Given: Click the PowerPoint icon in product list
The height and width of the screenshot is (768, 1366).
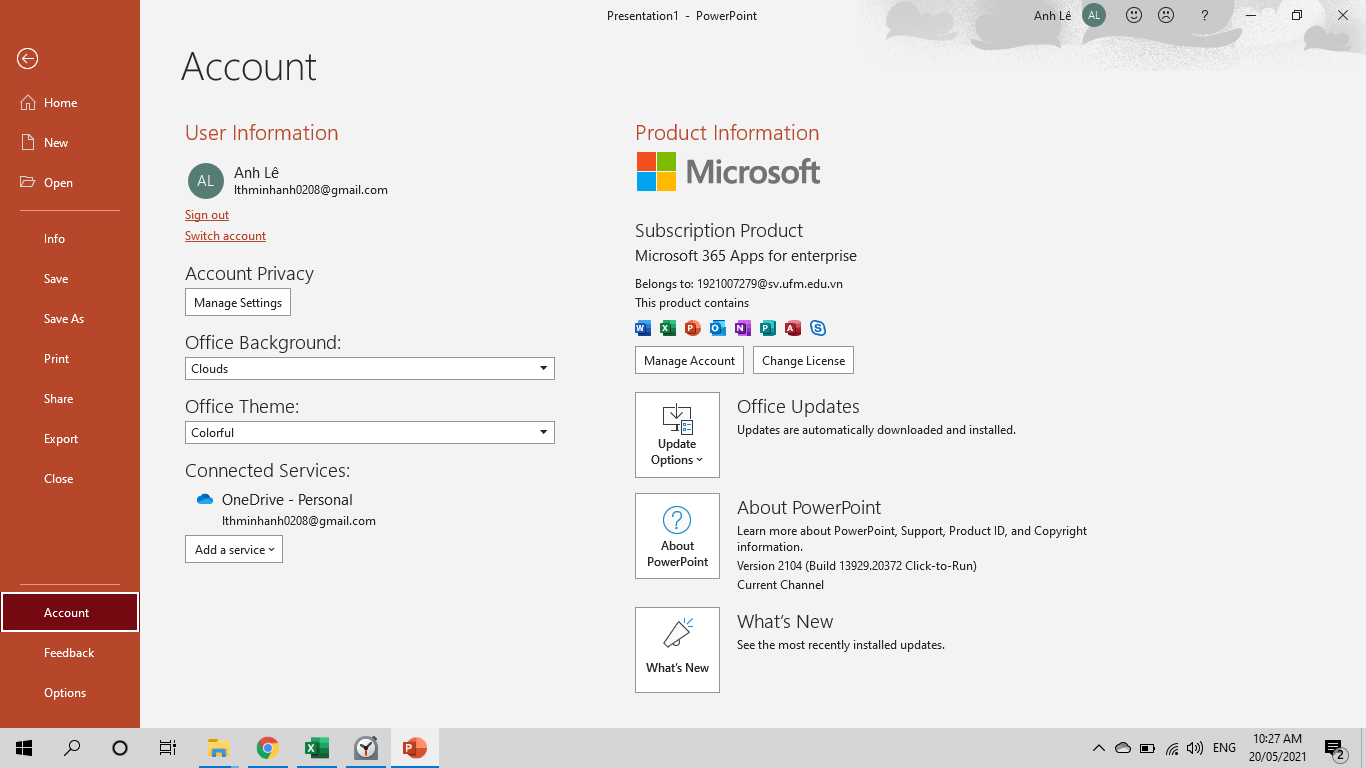Looking at the screenshot, I should coord(693,328).
